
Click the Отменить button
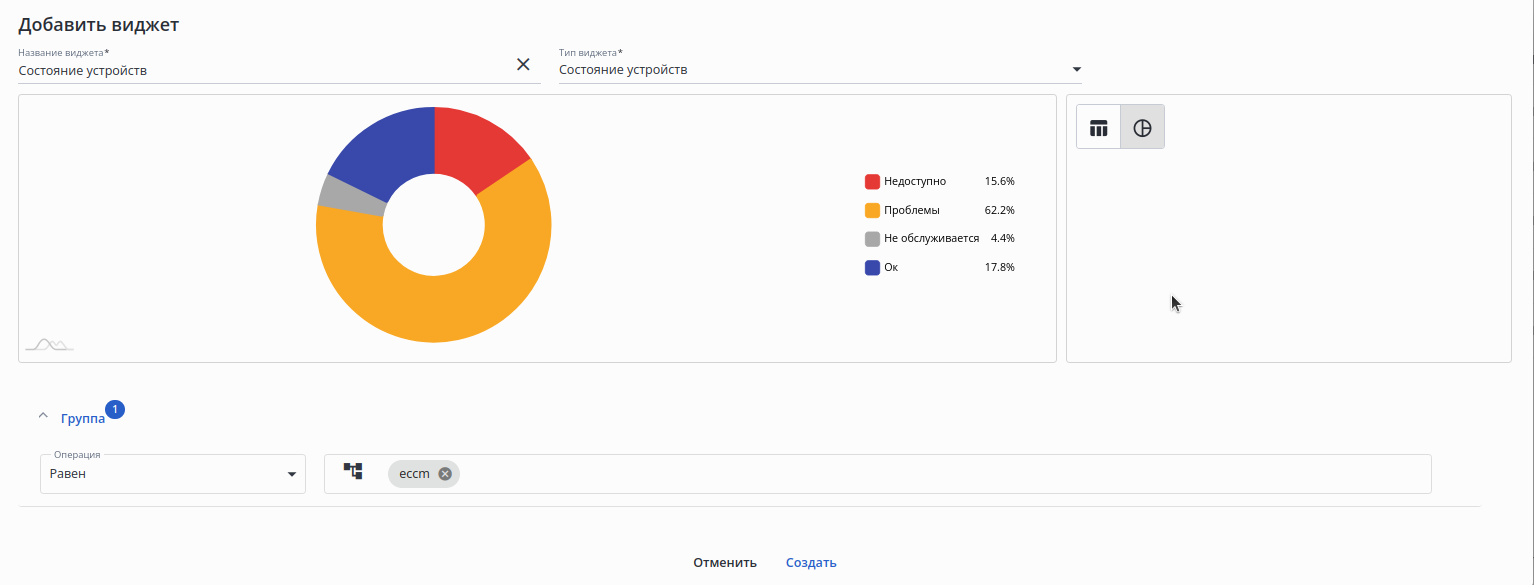pyautogui.click(x=725, y=562)
